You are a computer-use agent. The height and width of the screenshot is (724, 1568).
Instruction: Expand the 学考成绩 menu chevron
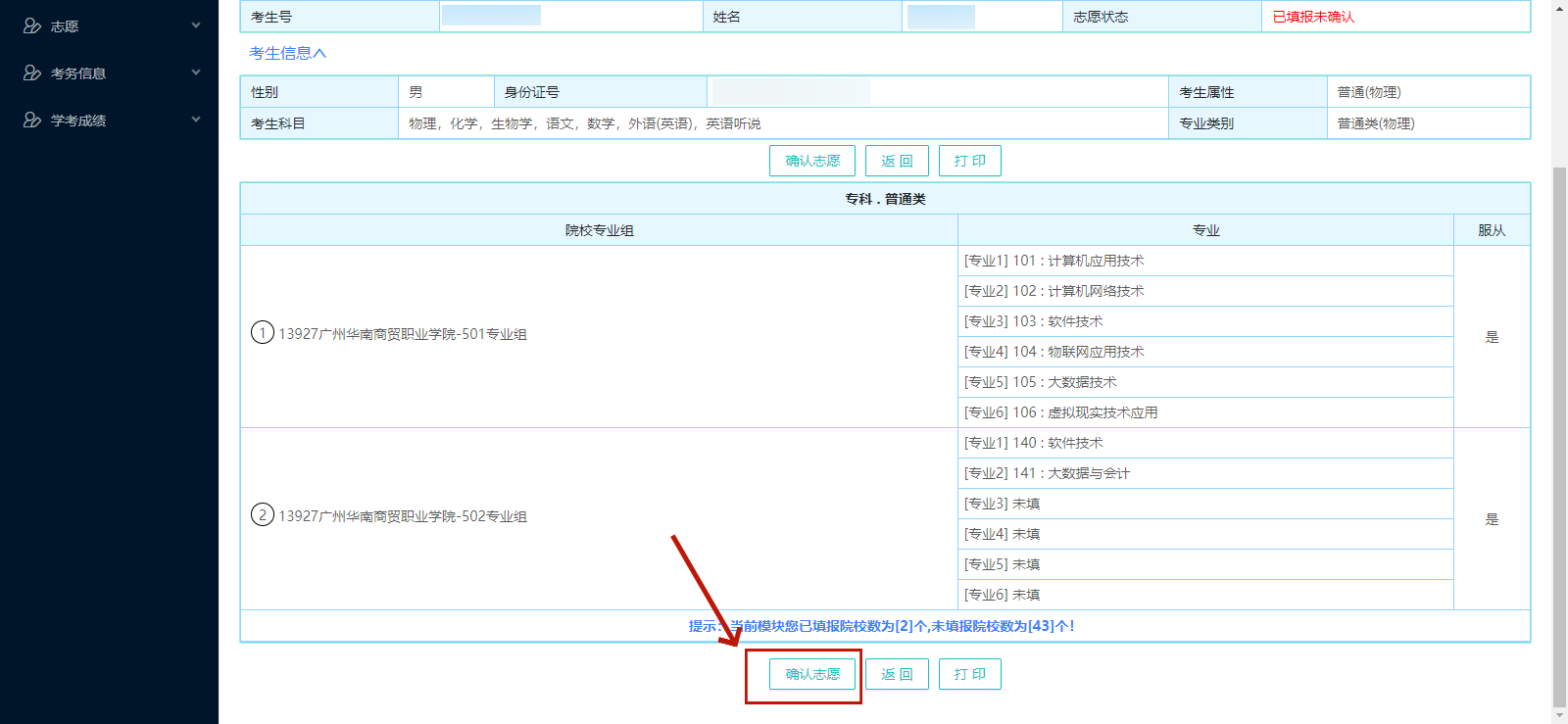[196, 120]
